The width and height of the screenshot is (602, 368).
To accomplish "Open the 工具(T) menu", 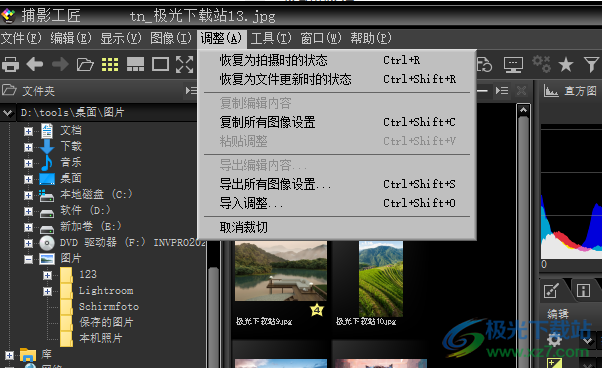I will (271, 38).
